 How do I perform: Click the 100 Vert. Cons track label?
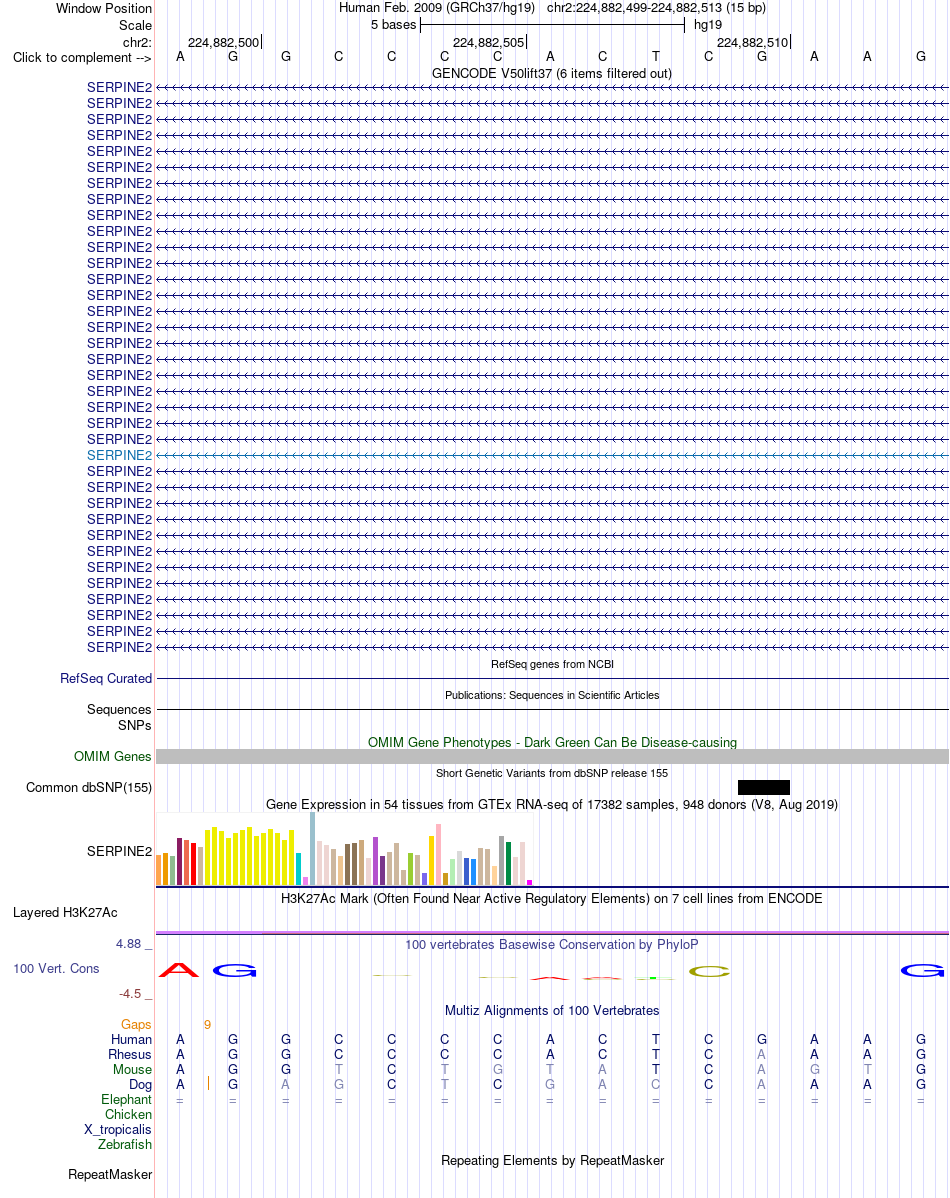click(x=56, y=969)
